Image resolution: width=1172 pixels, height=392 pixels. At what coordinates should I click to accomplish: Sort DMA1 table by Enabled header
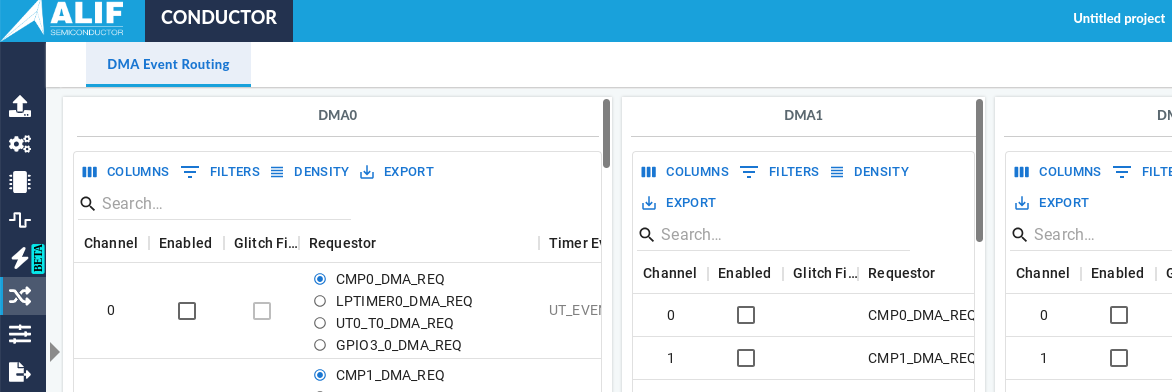click(x=744, y=273)
